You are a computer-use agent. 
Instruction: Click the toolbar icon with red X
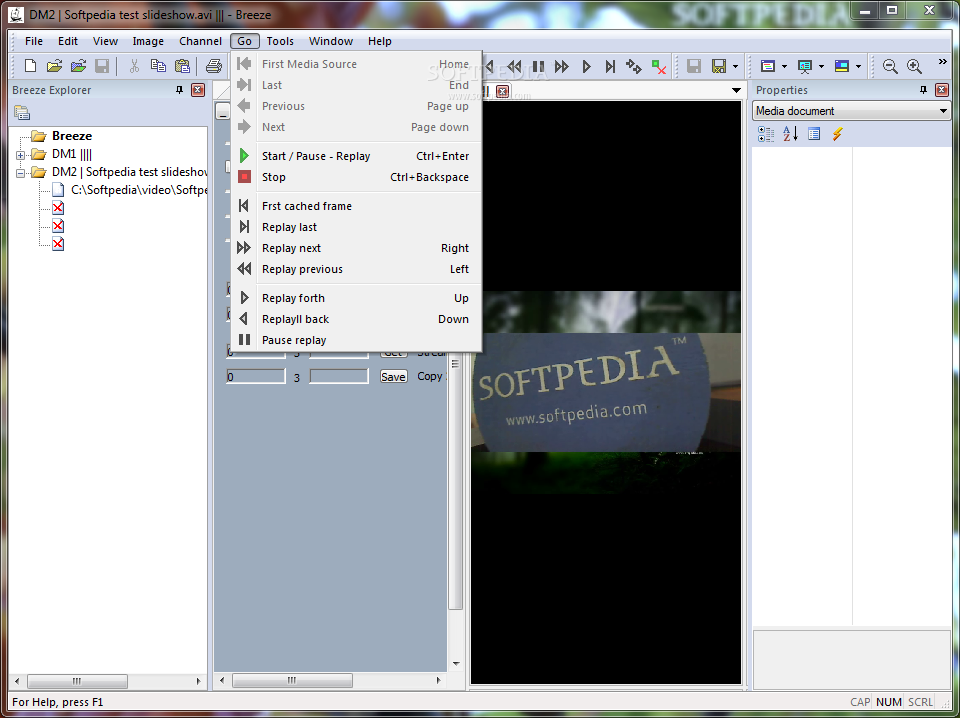point(659,66)
